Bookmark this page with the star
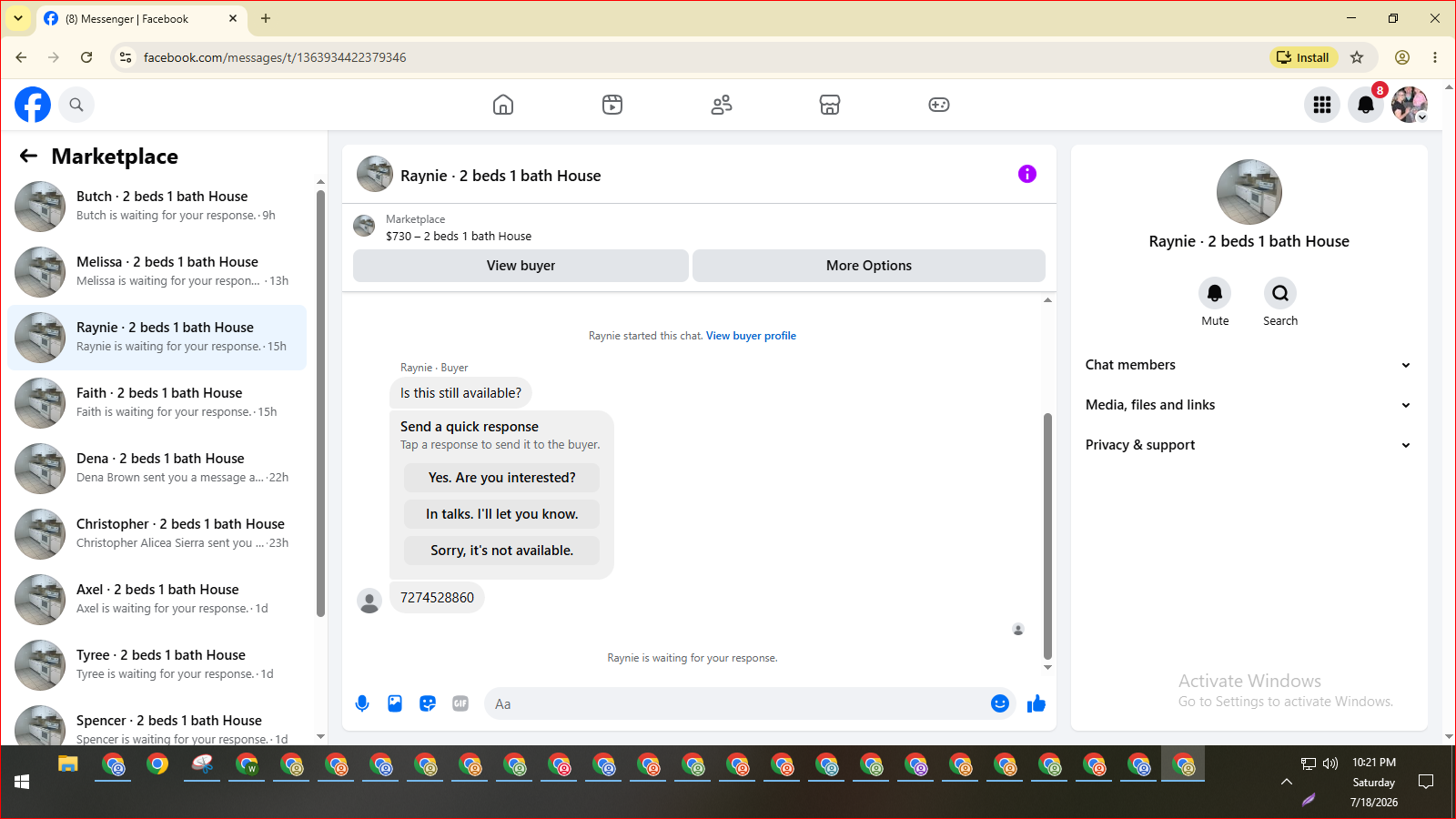 1357,57
